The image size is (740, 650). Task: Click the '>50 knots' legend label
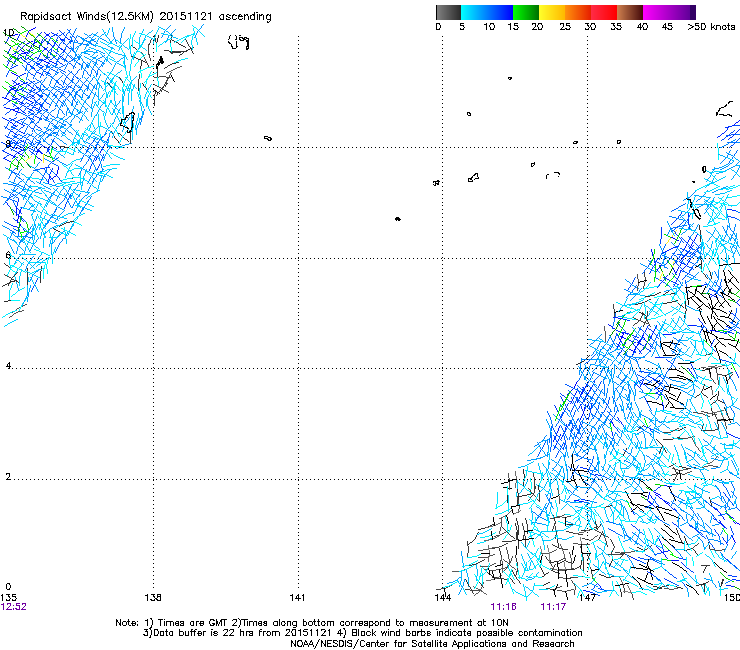click(711, 27)
